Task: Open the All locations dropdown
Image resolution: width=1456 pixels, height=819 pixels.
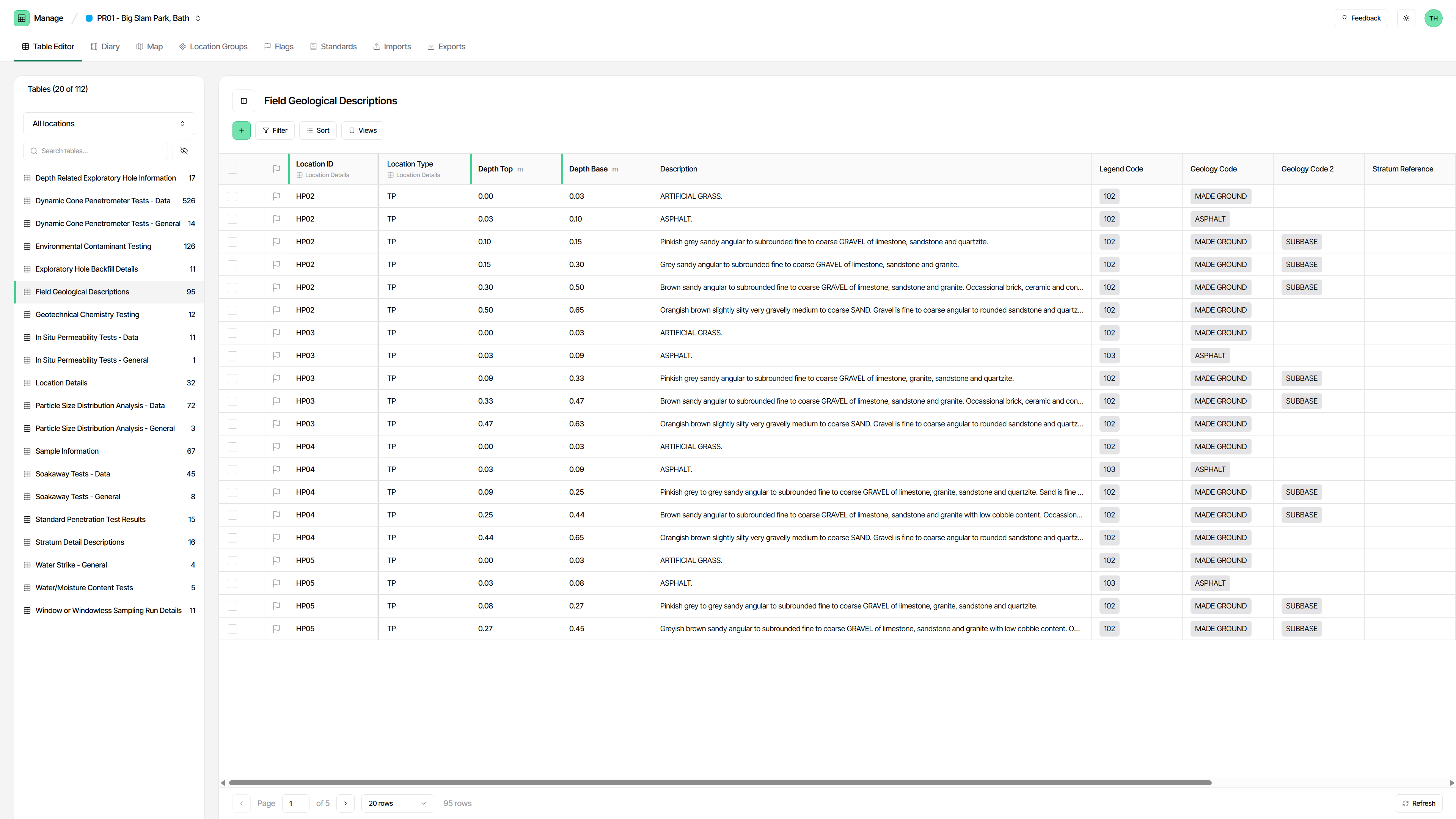Action: click(108, 124)
